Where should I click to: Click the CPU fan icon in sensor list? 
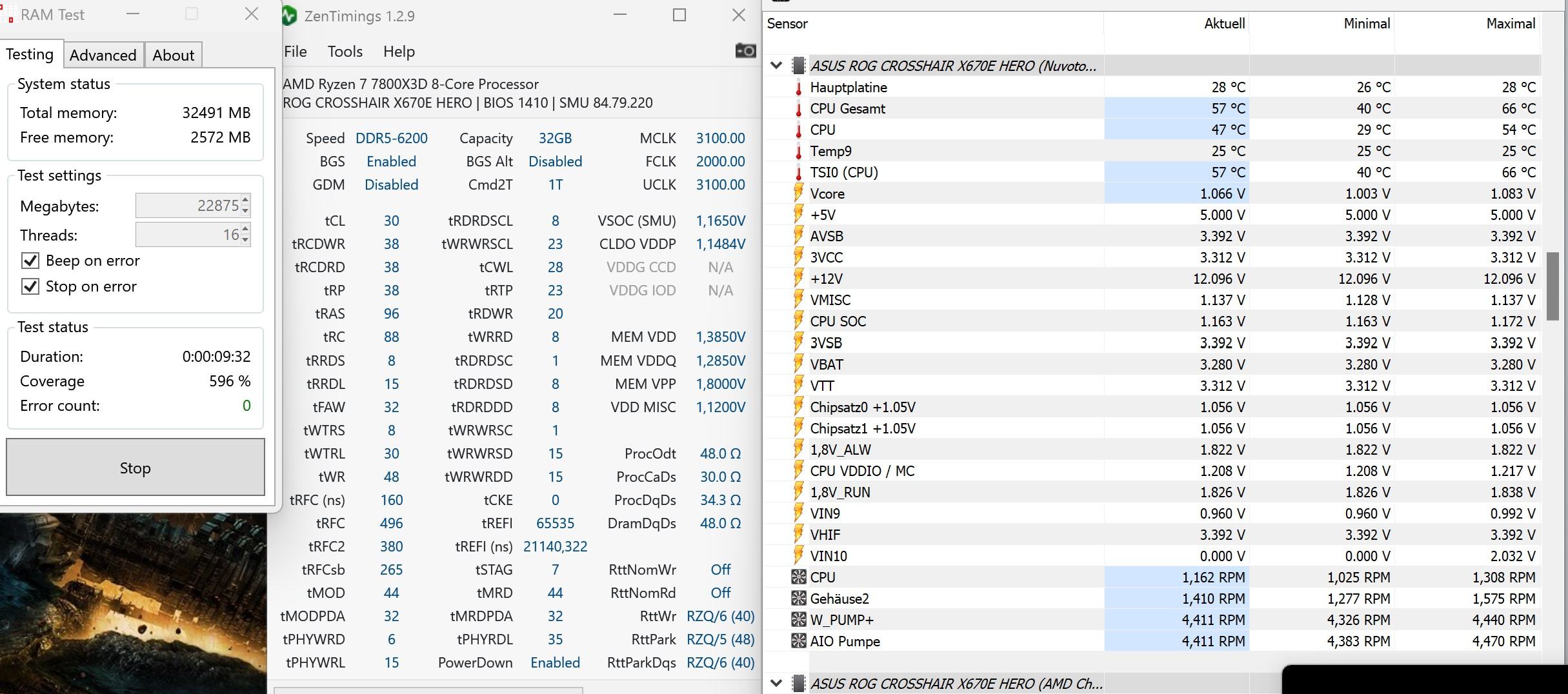pyautogui.click(x=799, y=577)
